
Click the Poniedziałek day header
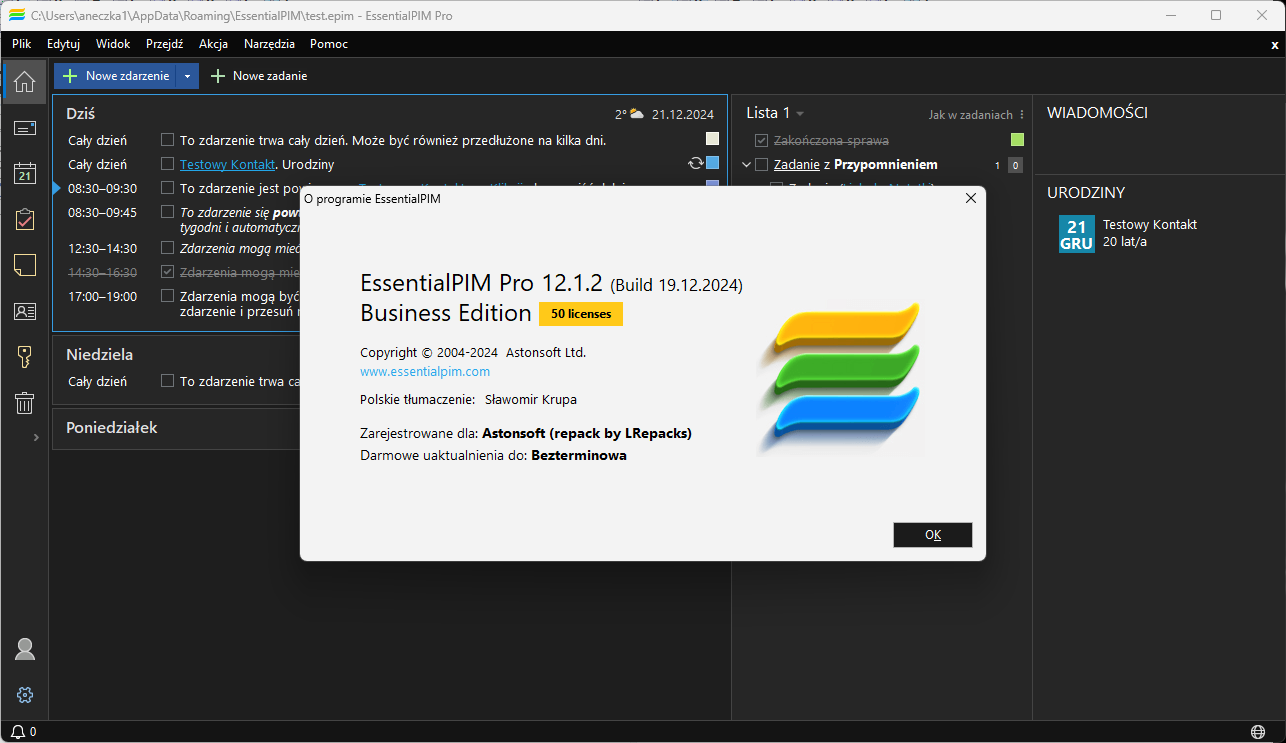pyautogui.click(x=112, y=427)
